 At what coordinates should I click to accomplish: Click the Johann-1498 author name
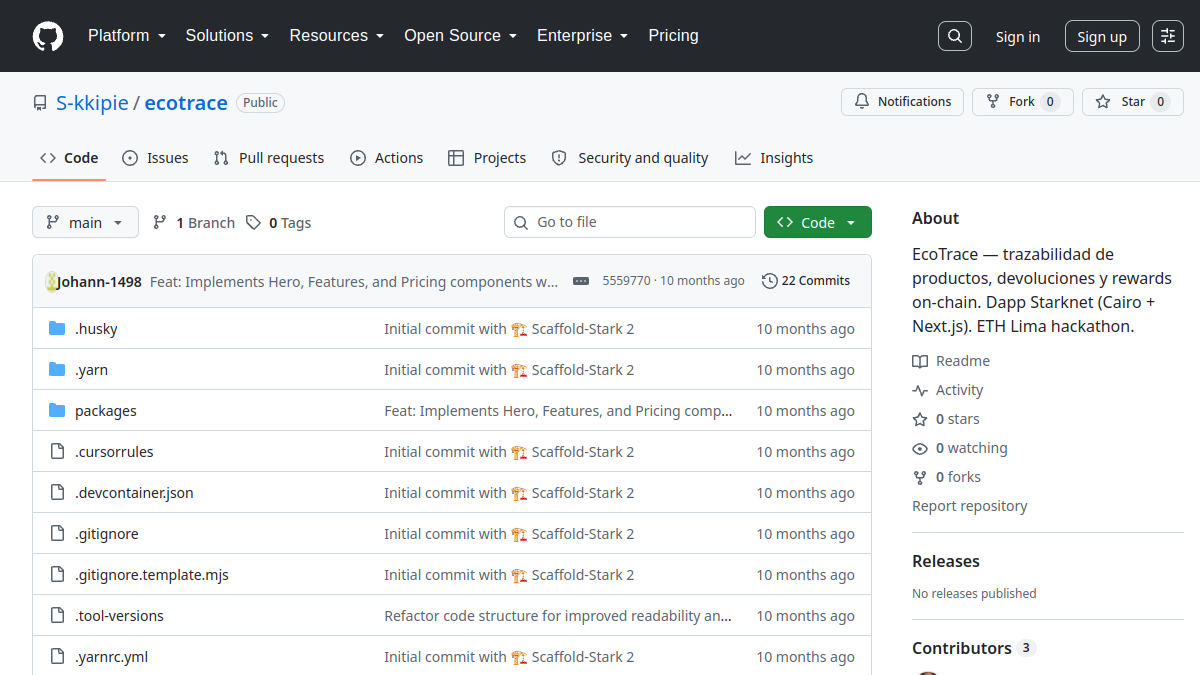tap(99, 282)
